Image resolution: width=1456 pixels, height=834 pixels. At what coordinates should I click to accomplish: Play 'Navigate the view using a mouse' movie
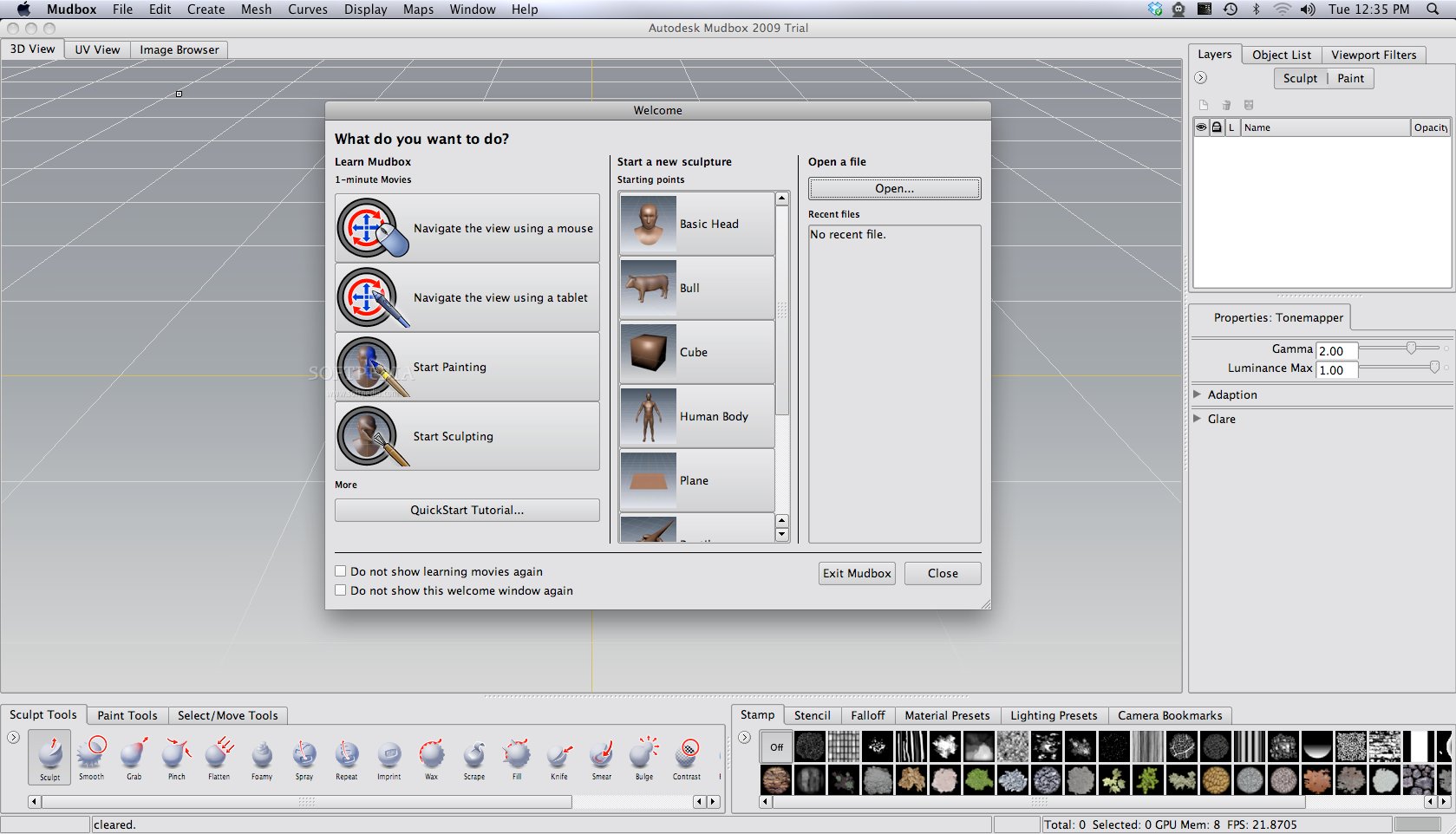pos(467,228)
